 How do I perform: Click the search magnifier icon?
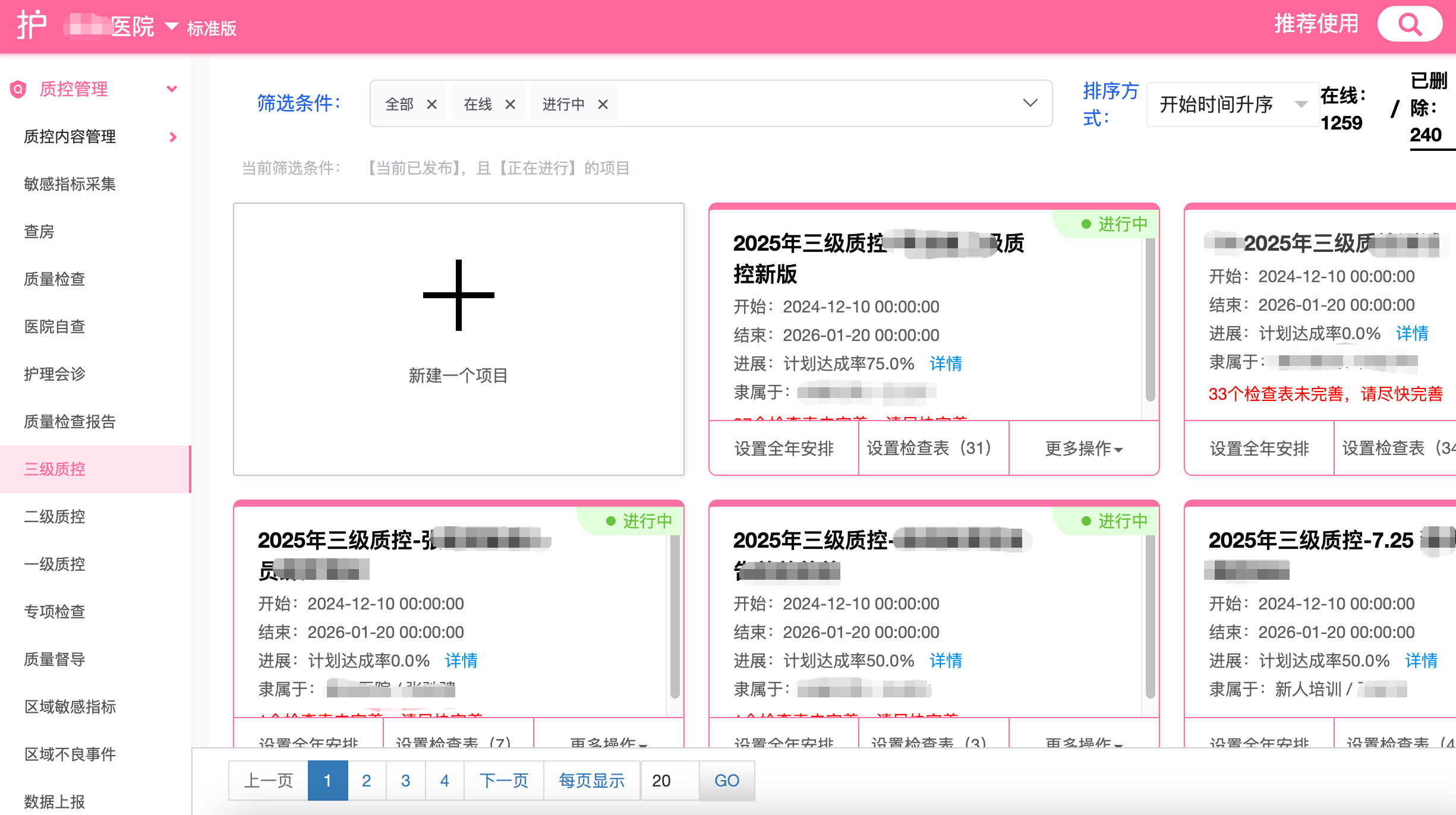pyautogui.click(x=1410, y=24)
